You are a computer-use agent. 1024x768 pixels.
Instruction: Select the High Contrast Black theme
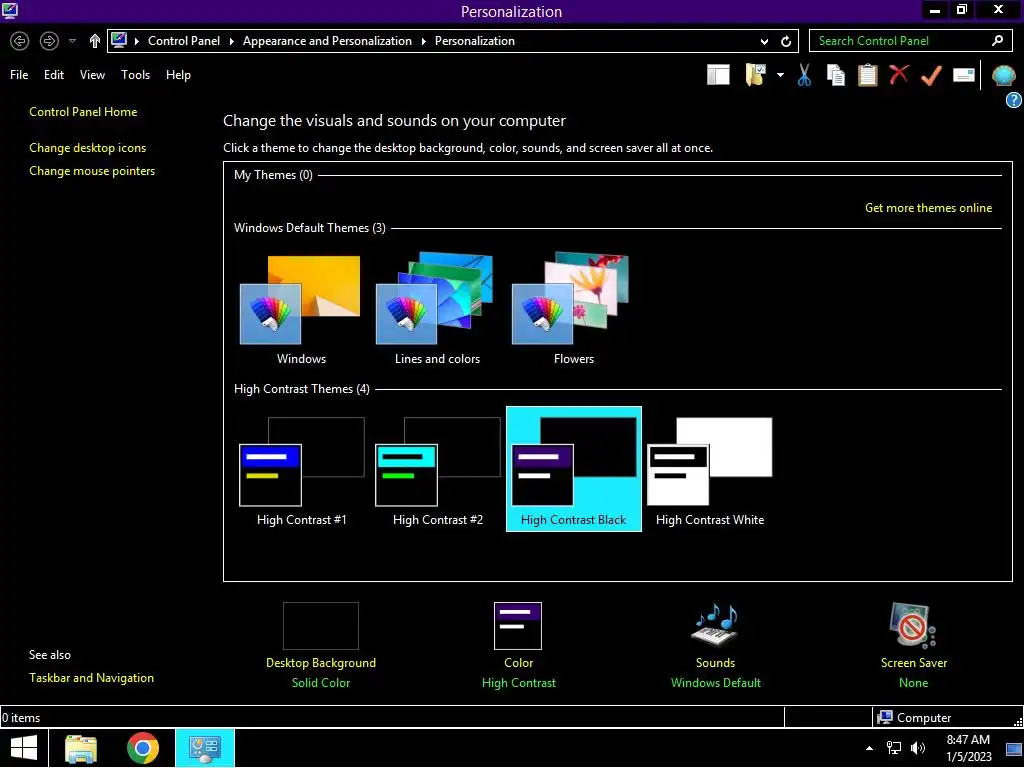(573, 470)
